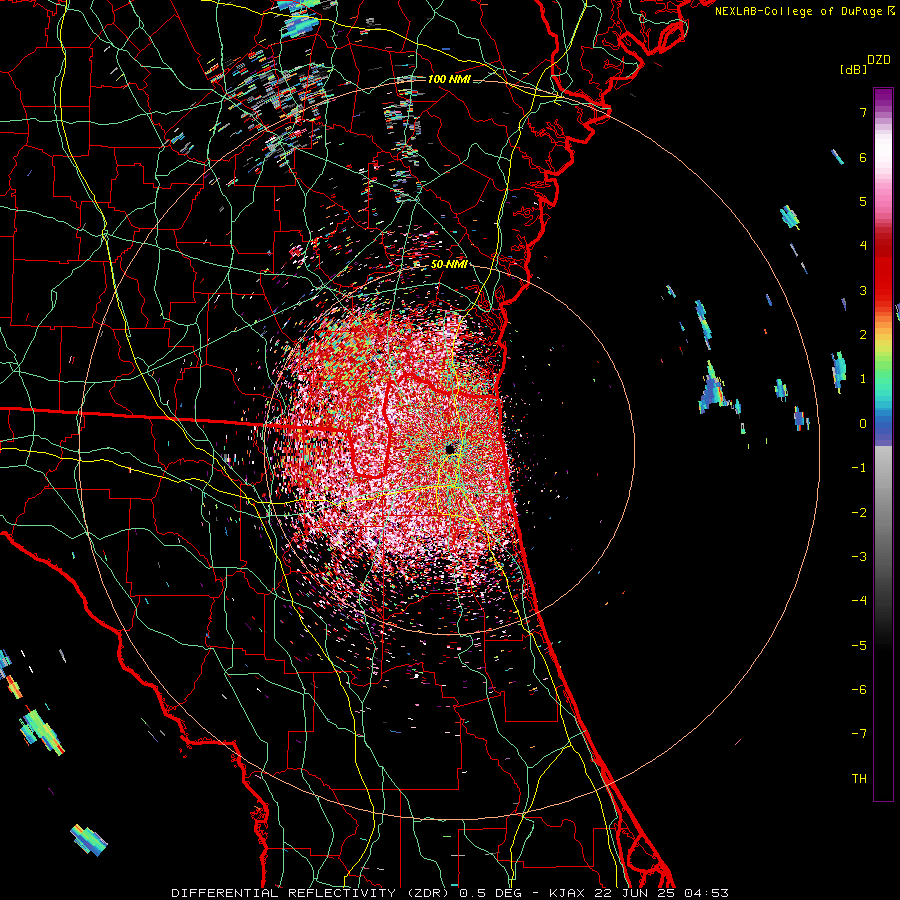Click the TH threshold scale label
Image resolution: width=900 pixels, height=900 pixels.
click(859, 779)
